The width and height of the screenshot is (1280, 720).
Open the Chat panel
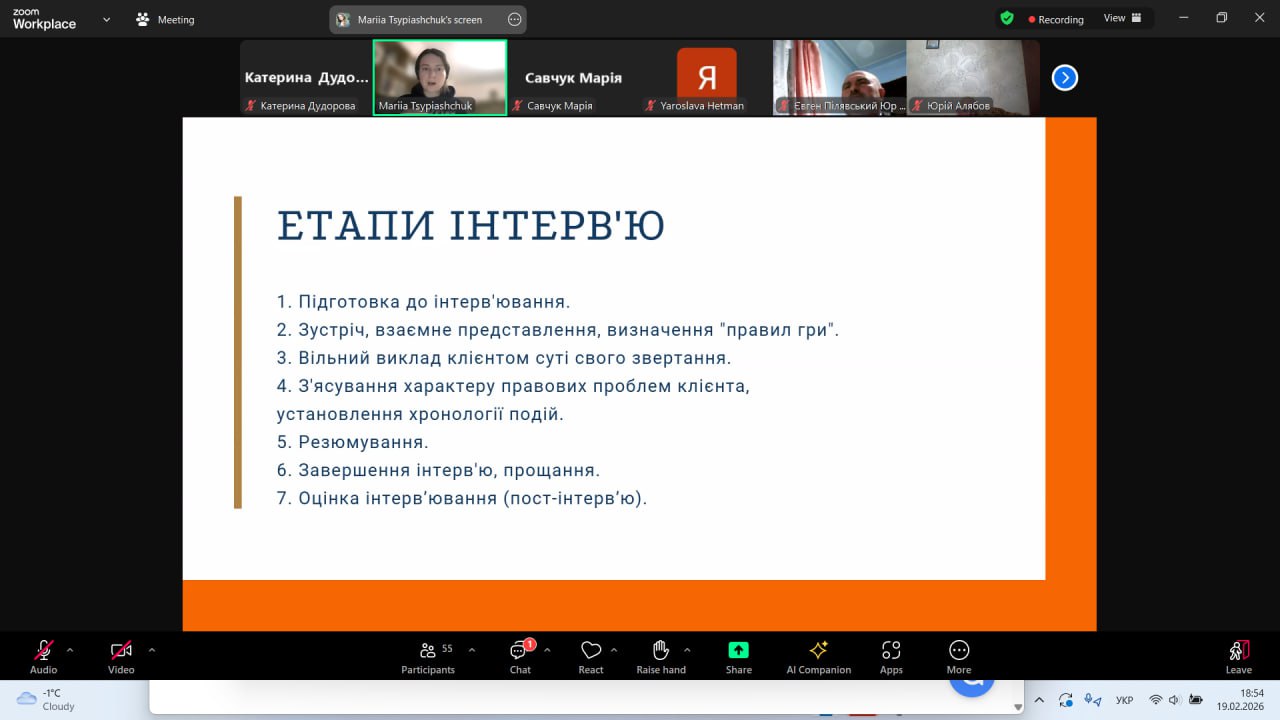[x=519, y=656]
